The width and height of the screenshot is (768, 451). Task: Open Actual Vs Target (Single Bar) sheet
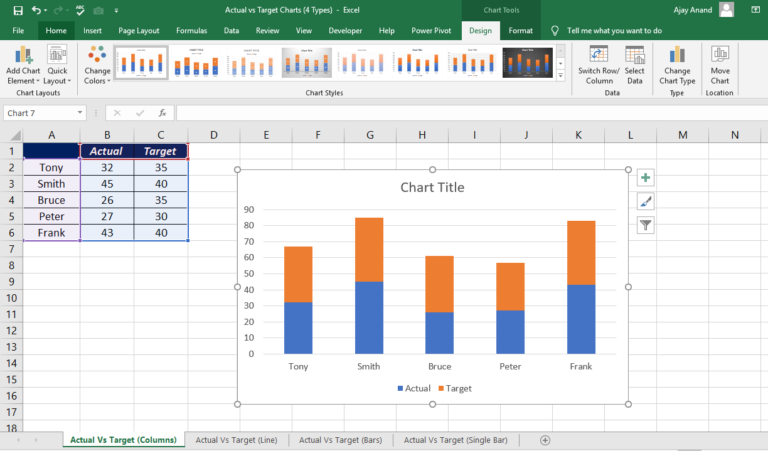click(x=456, y=440)
